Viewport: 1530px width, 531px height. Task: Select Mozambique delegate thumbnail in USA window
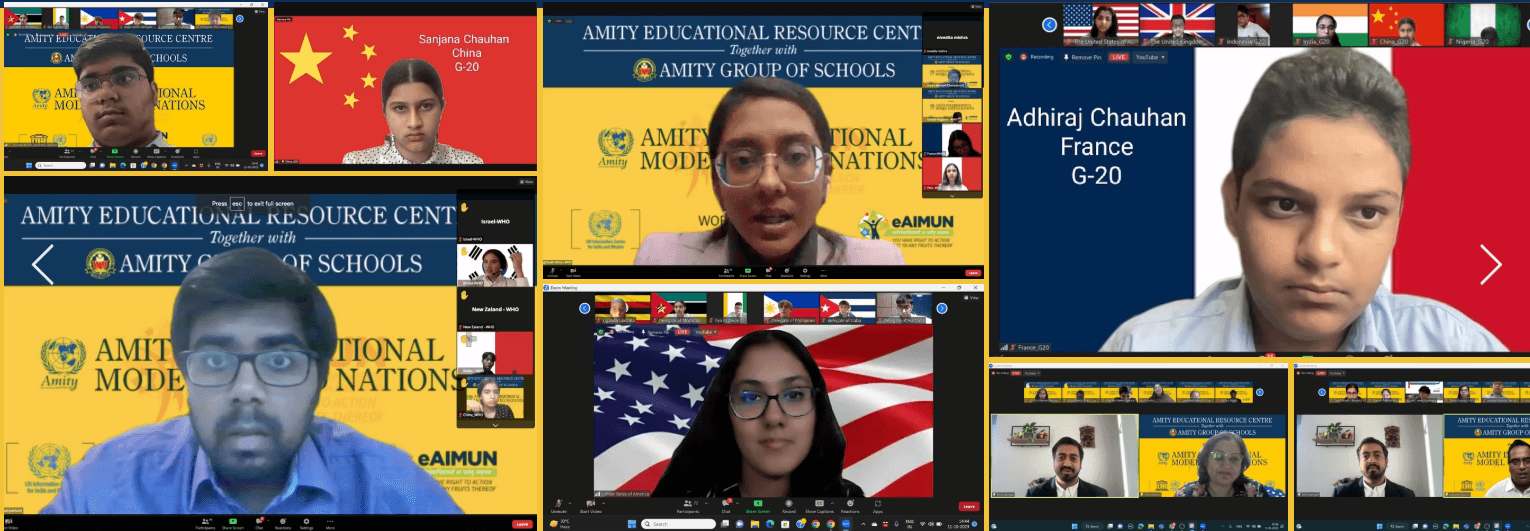(x=678, y=308)
